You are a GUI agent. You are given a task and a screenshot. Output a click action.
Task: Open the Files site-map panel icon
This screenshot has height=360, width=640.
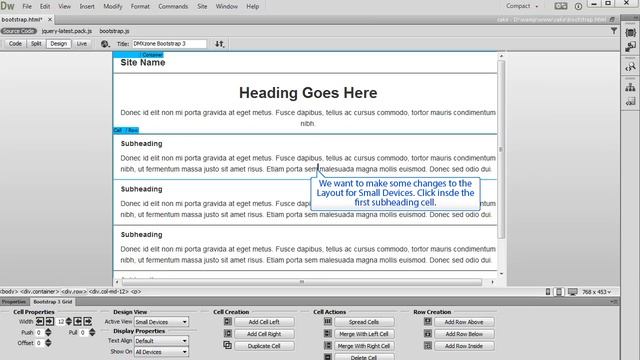coord(630,87)
